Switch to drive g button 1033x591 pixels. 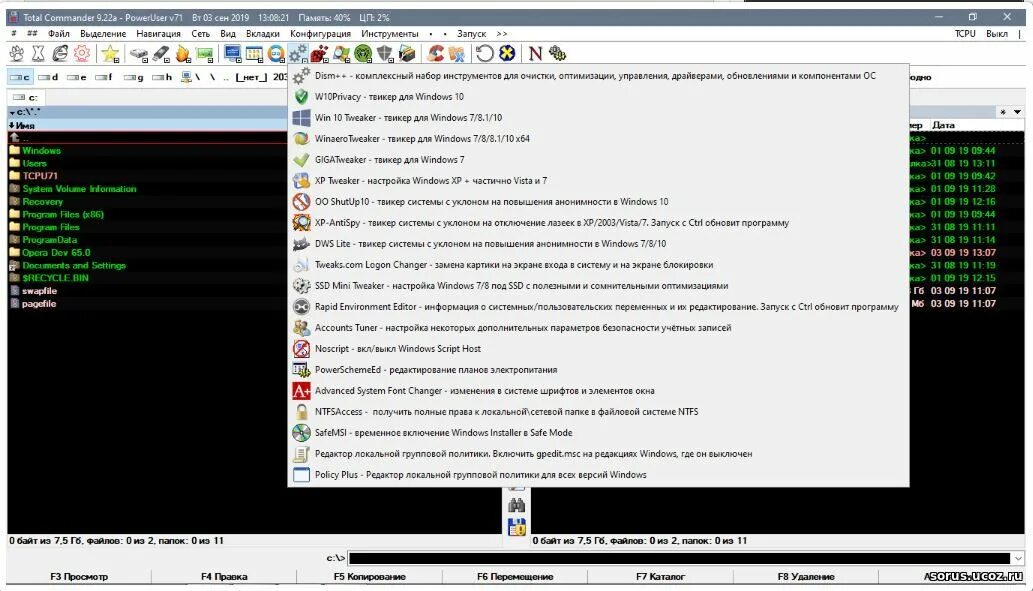click(134, 77)
